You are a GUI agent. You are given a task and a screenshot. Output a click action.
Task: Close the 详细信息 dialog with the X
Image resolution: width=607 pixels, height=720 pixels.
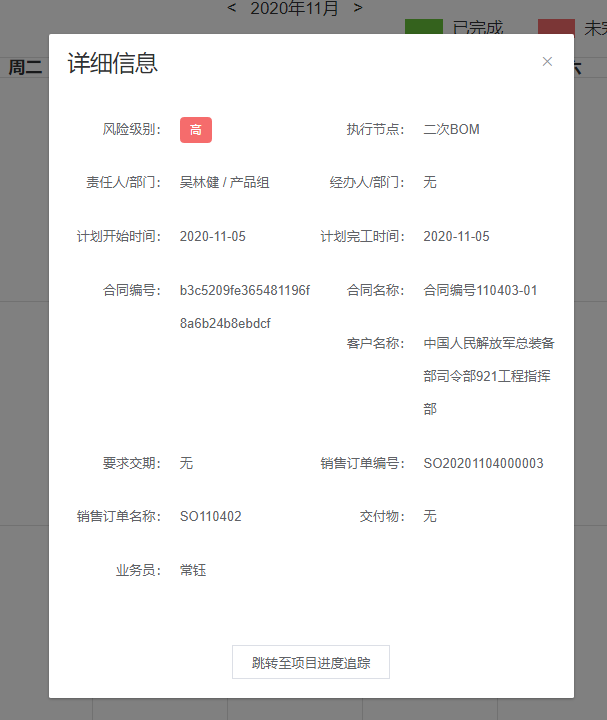pyautogui.click(x=547, y=62)
